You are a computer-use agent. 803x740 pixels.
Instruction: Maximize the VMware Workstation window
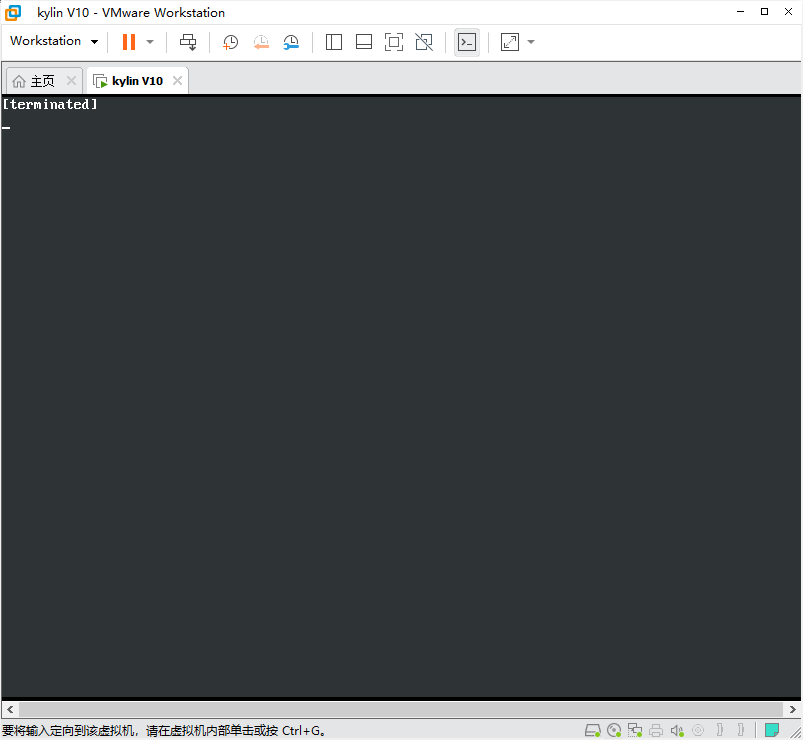764,12
